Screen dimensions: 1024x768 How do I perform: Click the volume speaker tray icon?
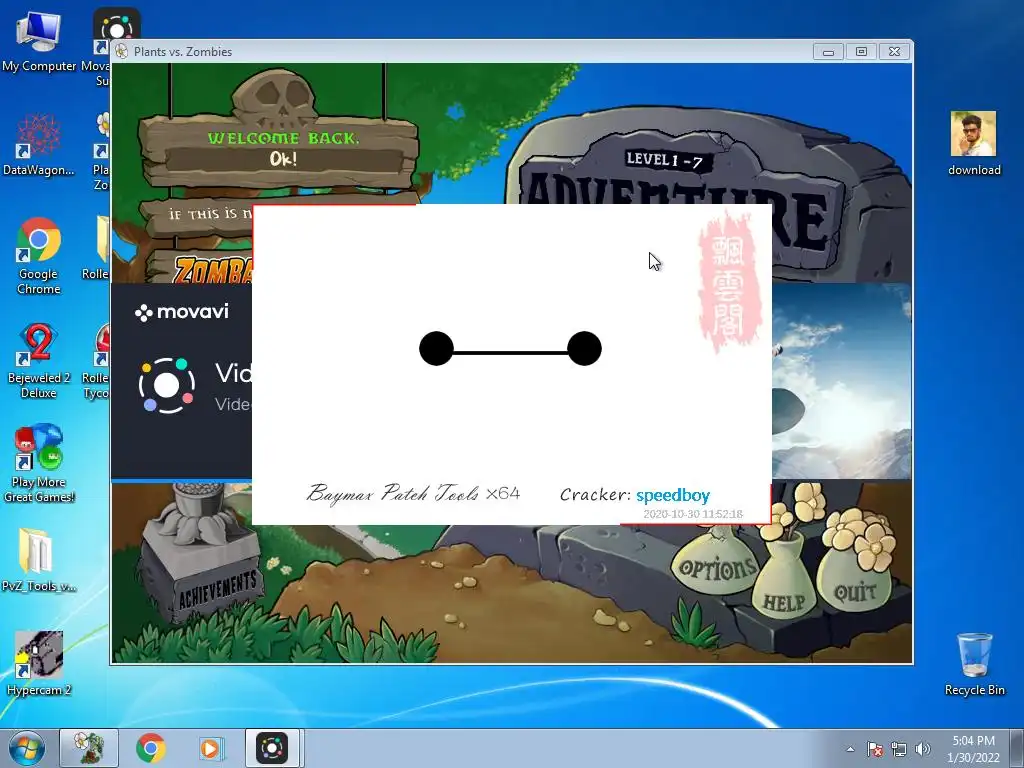click(923, 749)
